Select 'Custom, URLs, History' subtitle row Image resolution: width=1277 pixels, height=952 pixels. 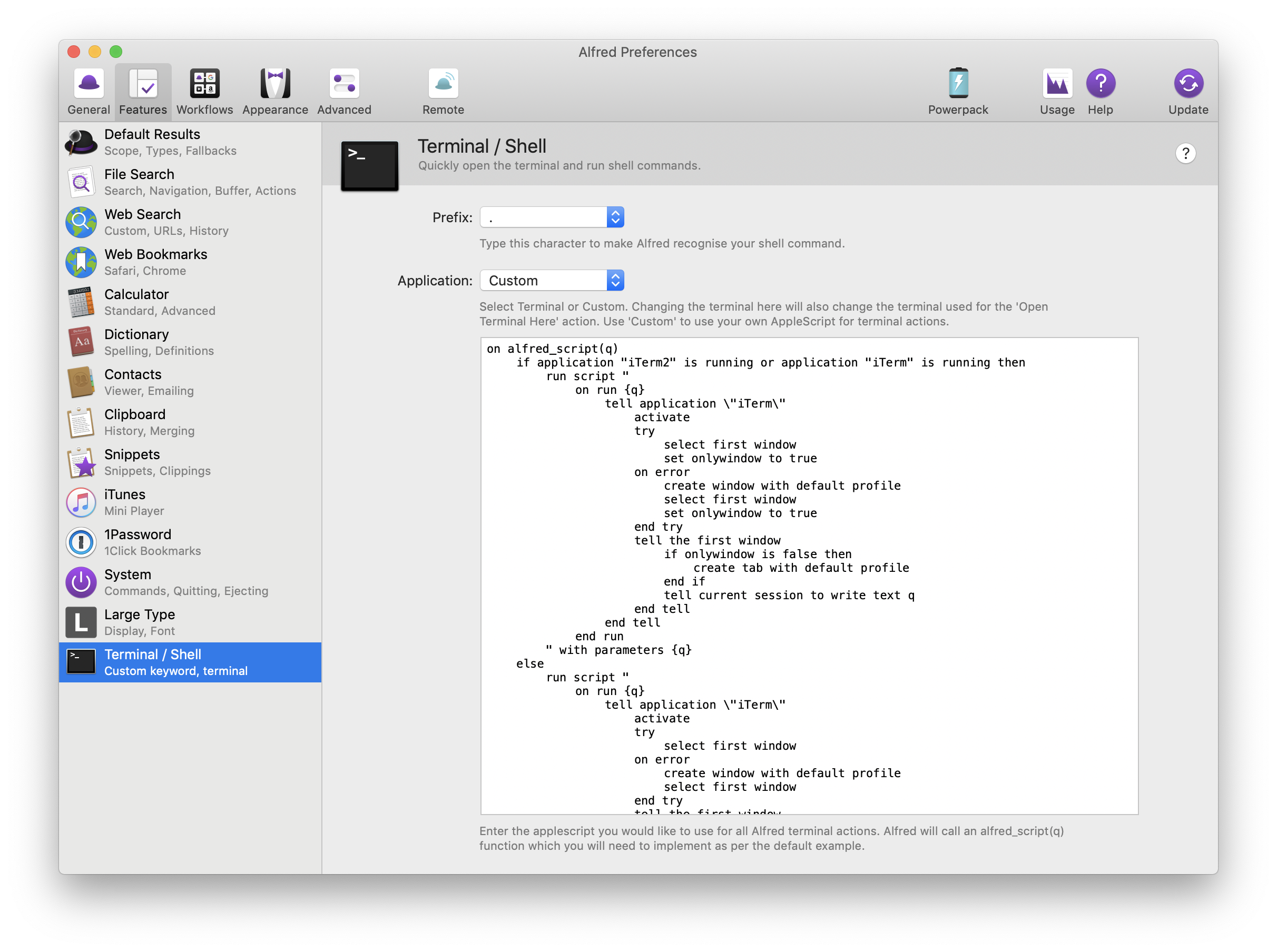tap(166, 231)
